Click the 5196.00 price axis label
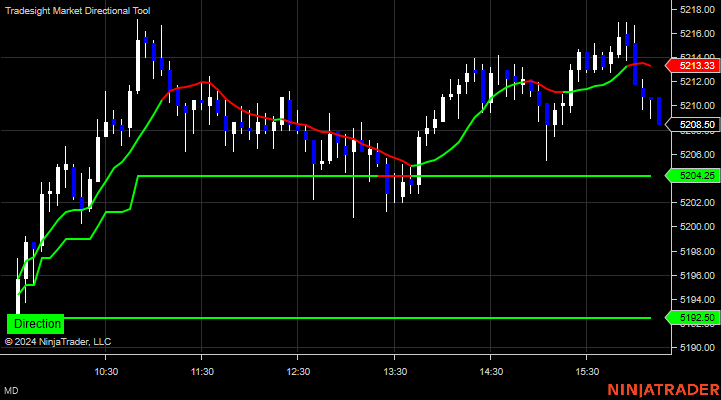The height and width of the screenshot is (400, 721). 697,275
